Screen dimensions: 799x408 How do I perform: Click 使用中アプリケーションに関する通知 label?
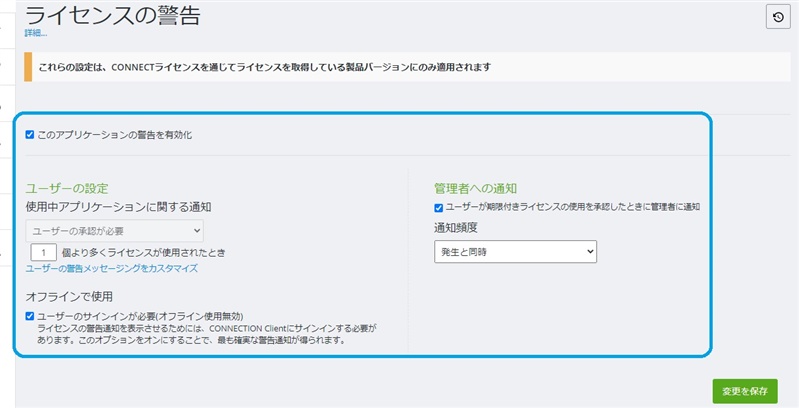pyautogui.click(x=118, y=207)
